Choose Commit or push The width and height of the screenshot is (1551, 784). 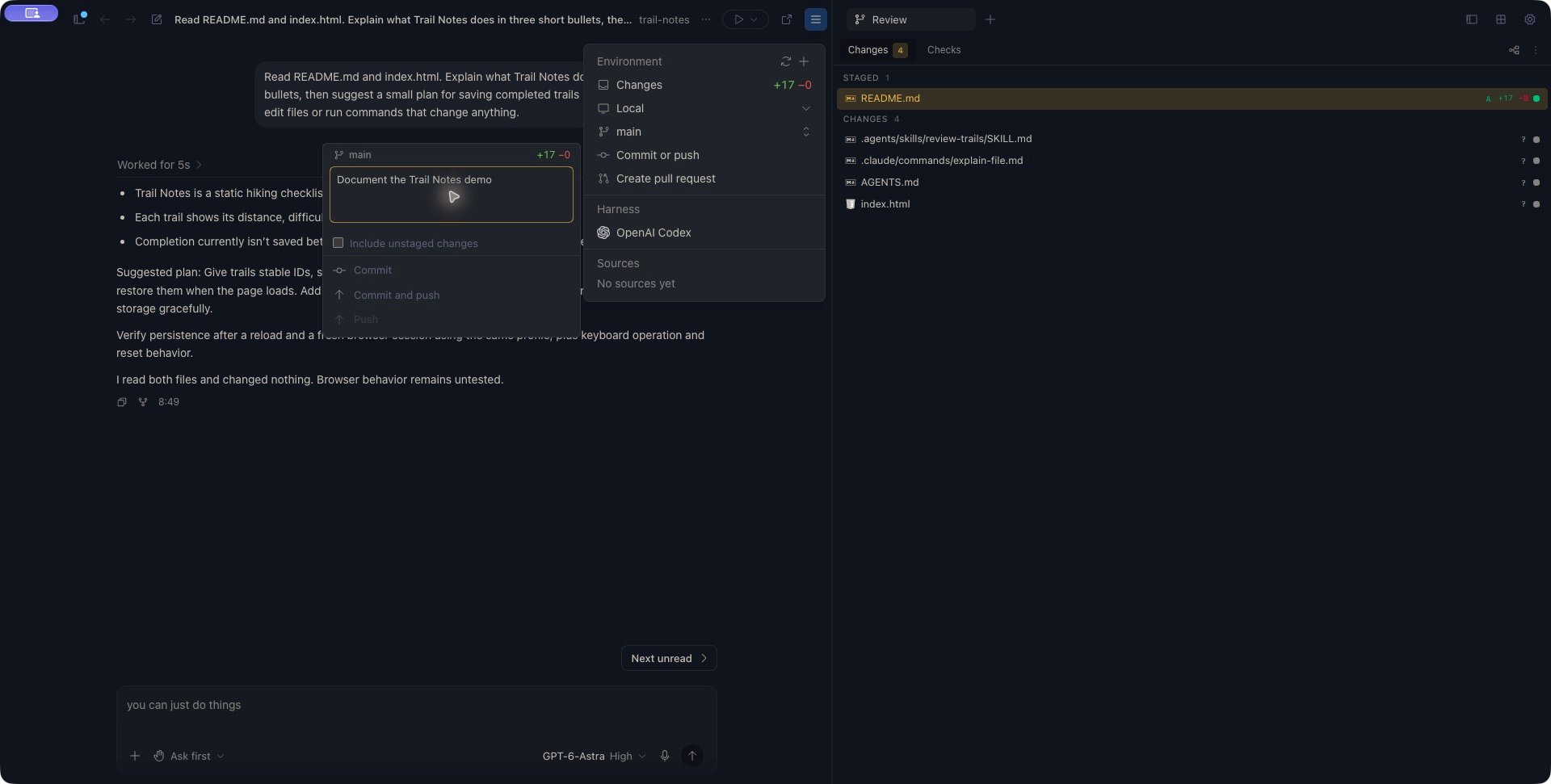[x=704, y=155]
